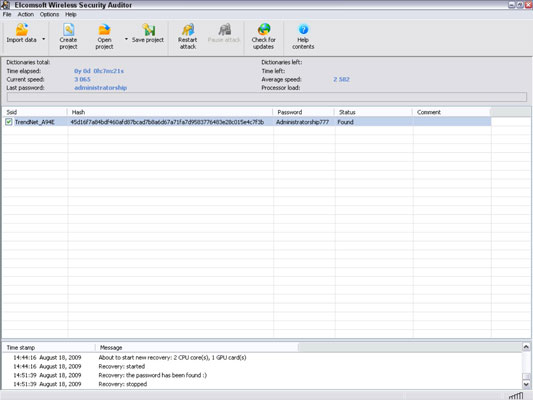Click the Average speed value 2 582
This screenshot has height=400, width=533.
(341, 79)
